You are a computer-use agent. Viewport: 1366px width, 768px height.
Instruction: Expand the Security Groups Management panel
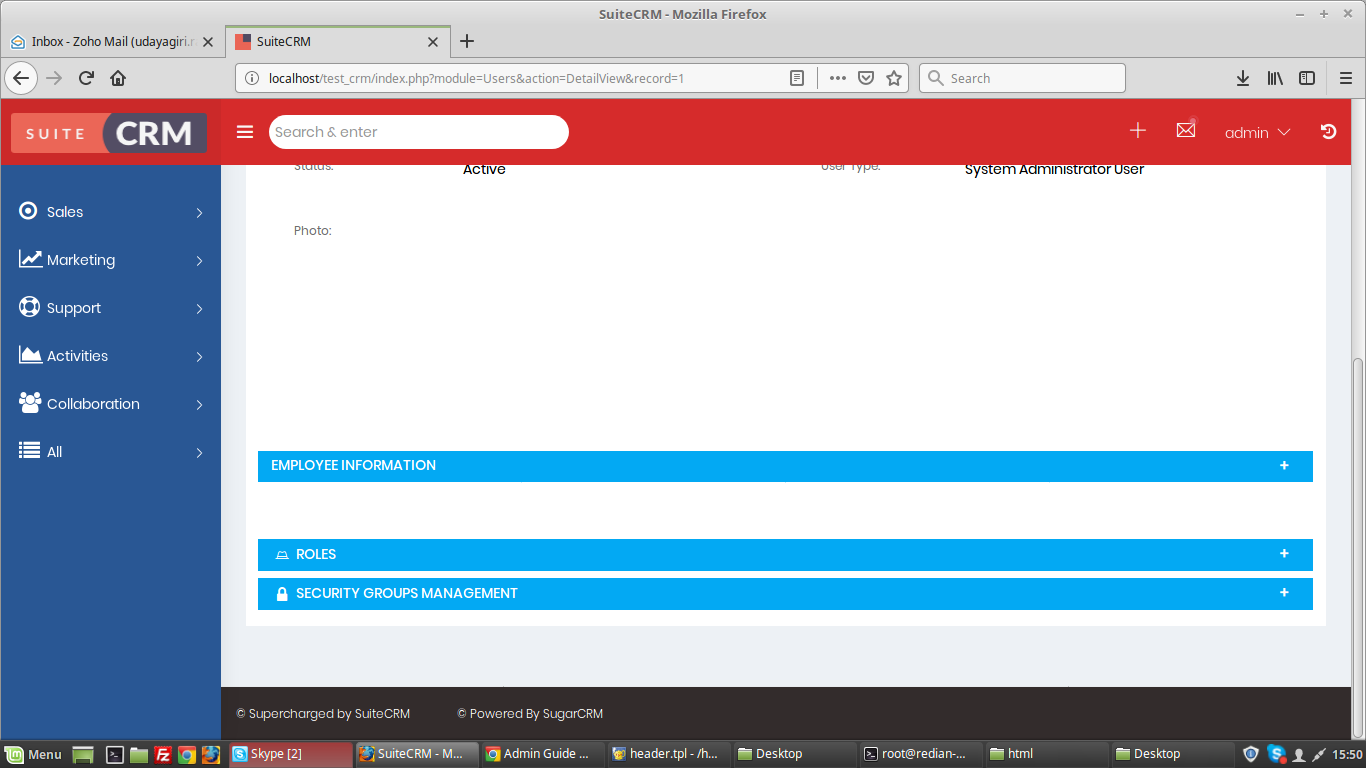tap(785, 594)
